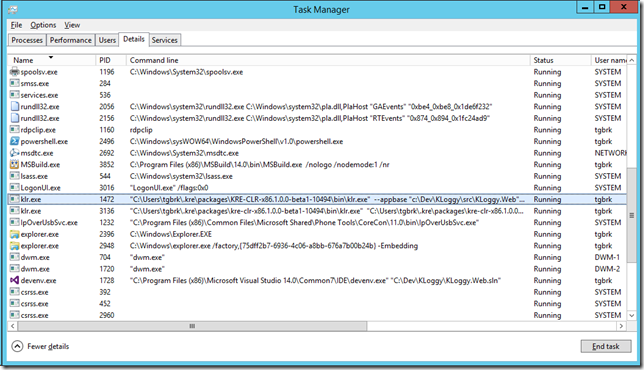Screen dimensions: 644x370
Task: Click the explorer.exe icon with PID 2948
Action: (14, 246)
